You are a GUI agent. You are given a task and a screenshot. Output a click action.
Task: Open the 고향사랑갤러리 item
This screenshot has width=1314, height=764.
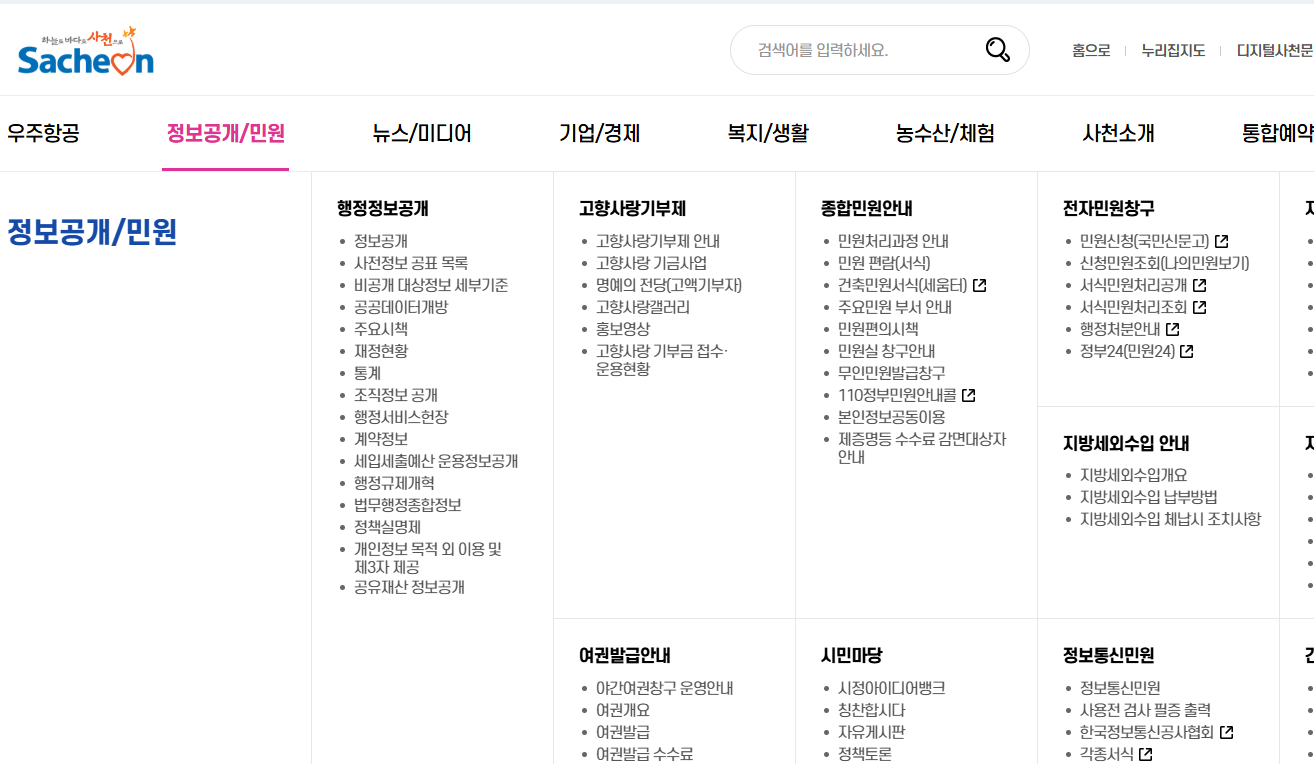[643, 307]
